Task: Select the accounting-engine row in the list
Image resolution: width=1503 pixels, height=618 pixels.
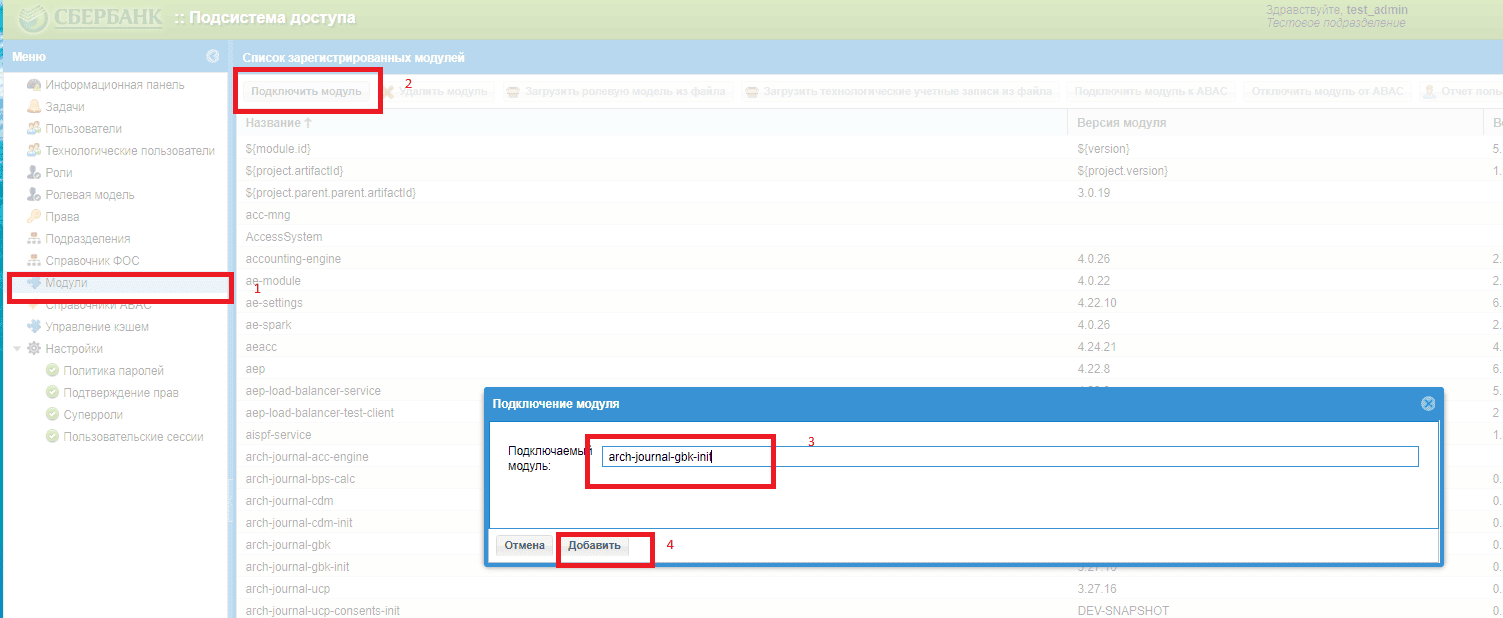Action: coord(293,259)
